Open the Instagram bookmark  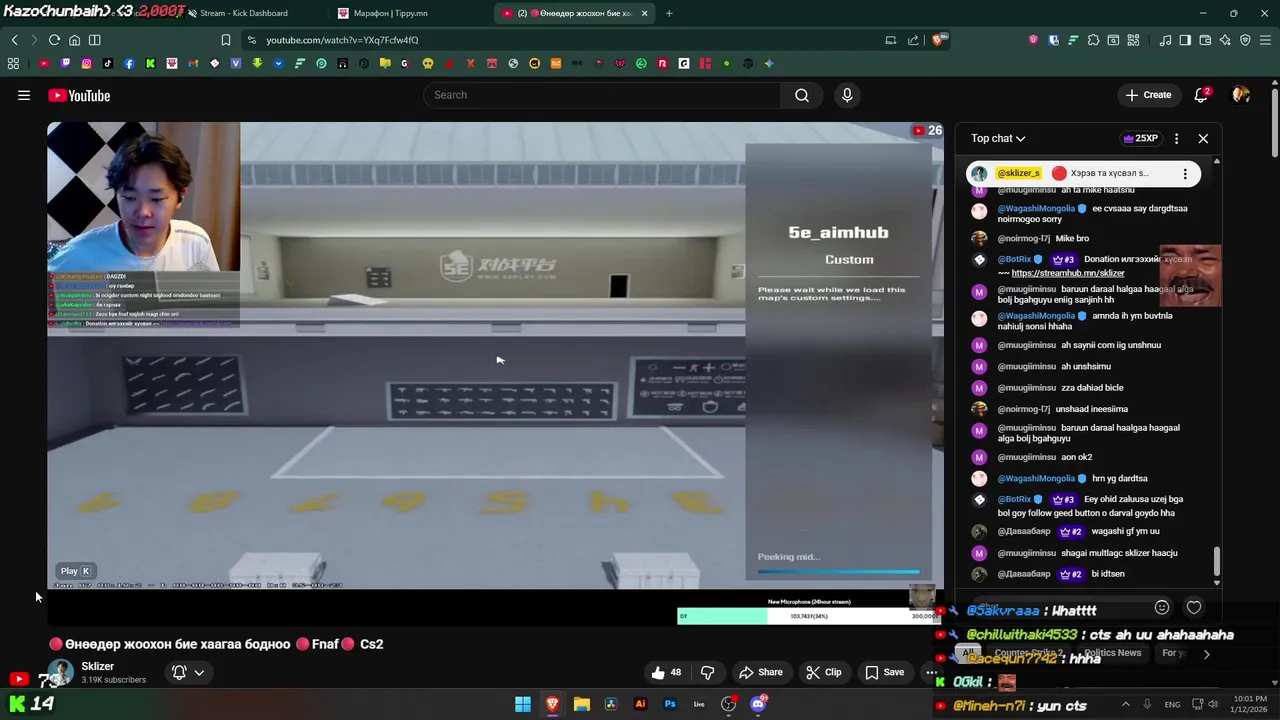point(86,63)
